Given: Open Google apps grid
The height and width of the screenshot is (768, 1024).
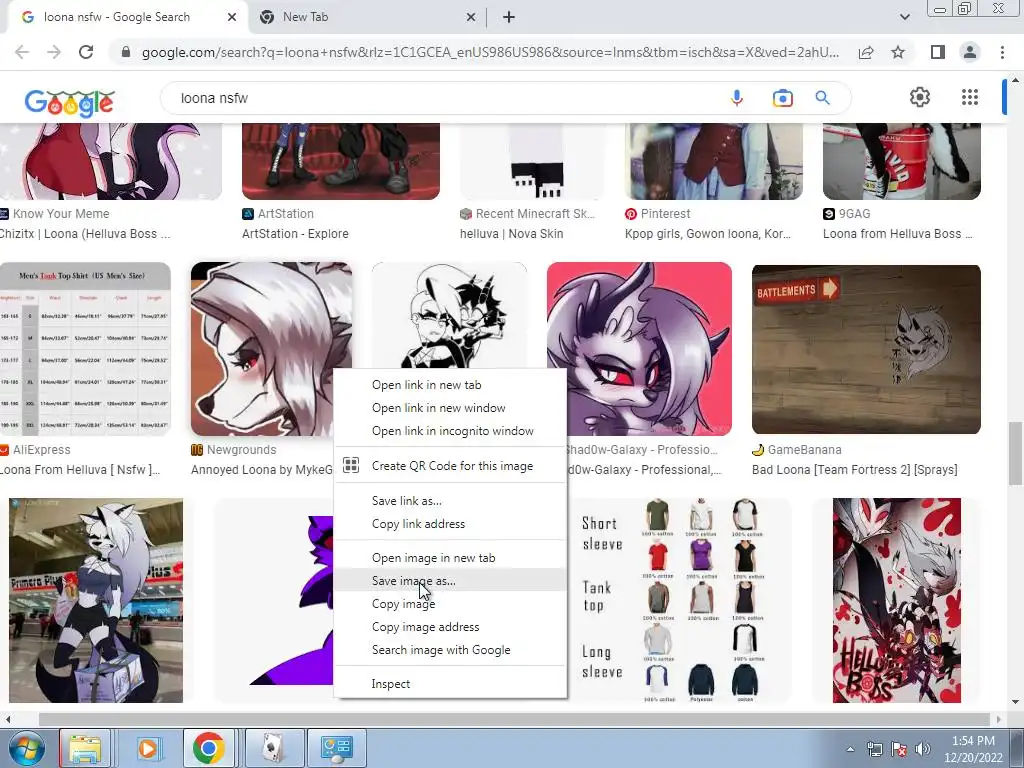Looking at the screenshot, I should tap(970, 97).
